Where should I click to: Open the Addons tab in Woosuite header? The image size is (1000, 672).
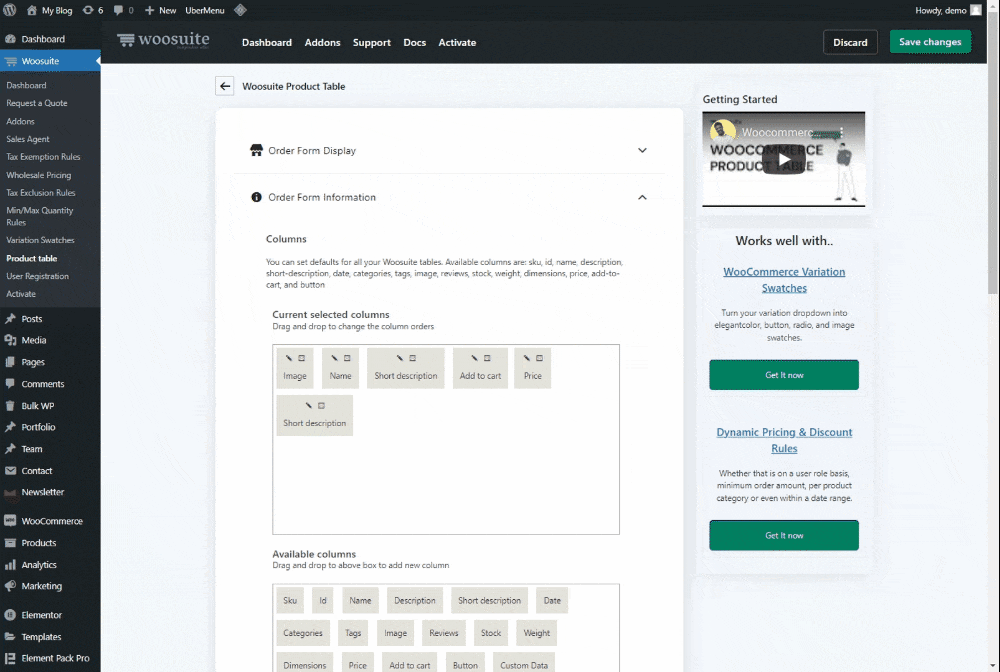[323, 42]
